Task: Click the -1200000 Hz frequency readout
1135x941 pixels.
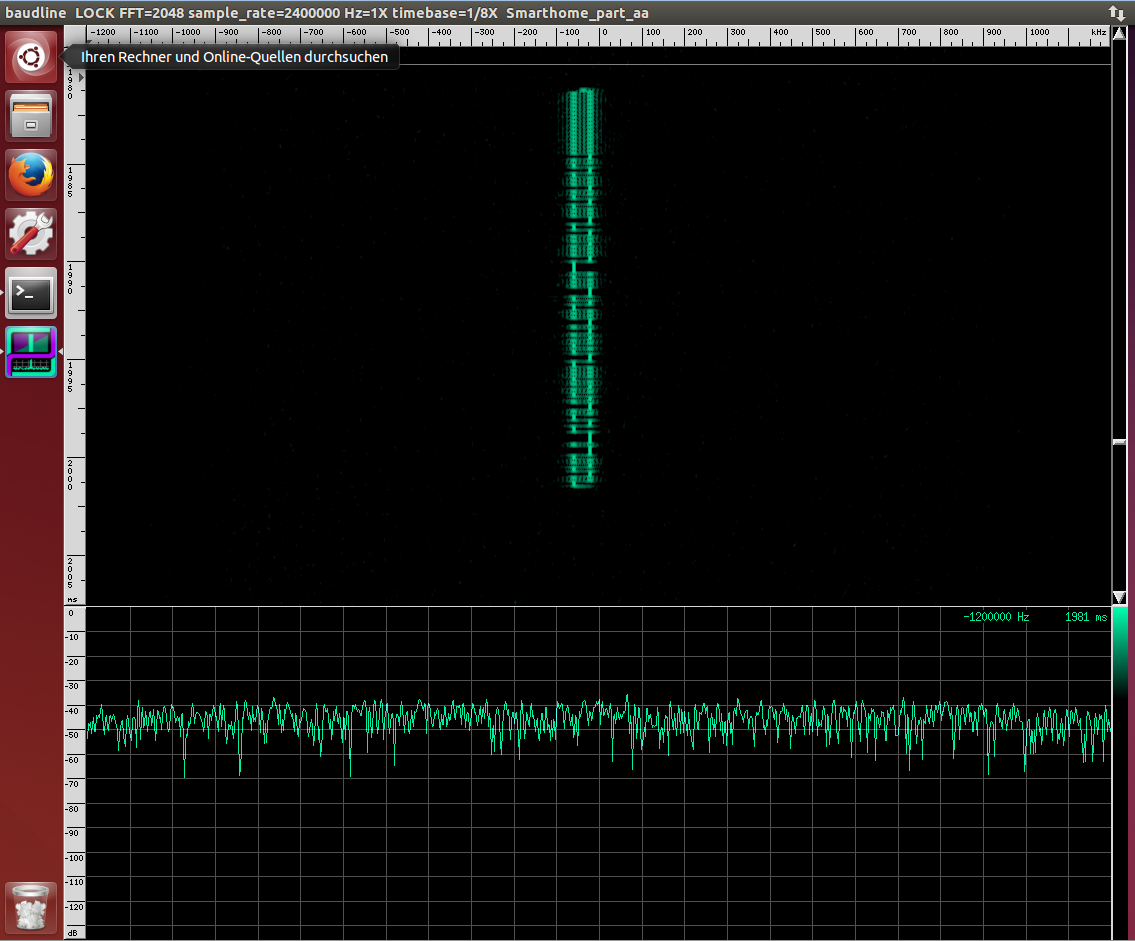Action: (995, 617)
